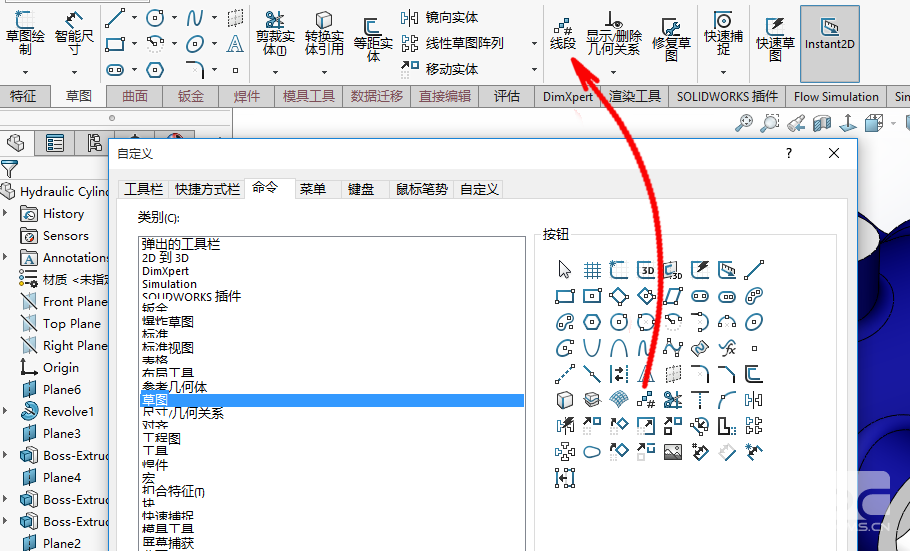The height and width of the screenshot is (551, 910).
Task: Open the Flow Simulation ribbon tab
Action: [836, 96]
